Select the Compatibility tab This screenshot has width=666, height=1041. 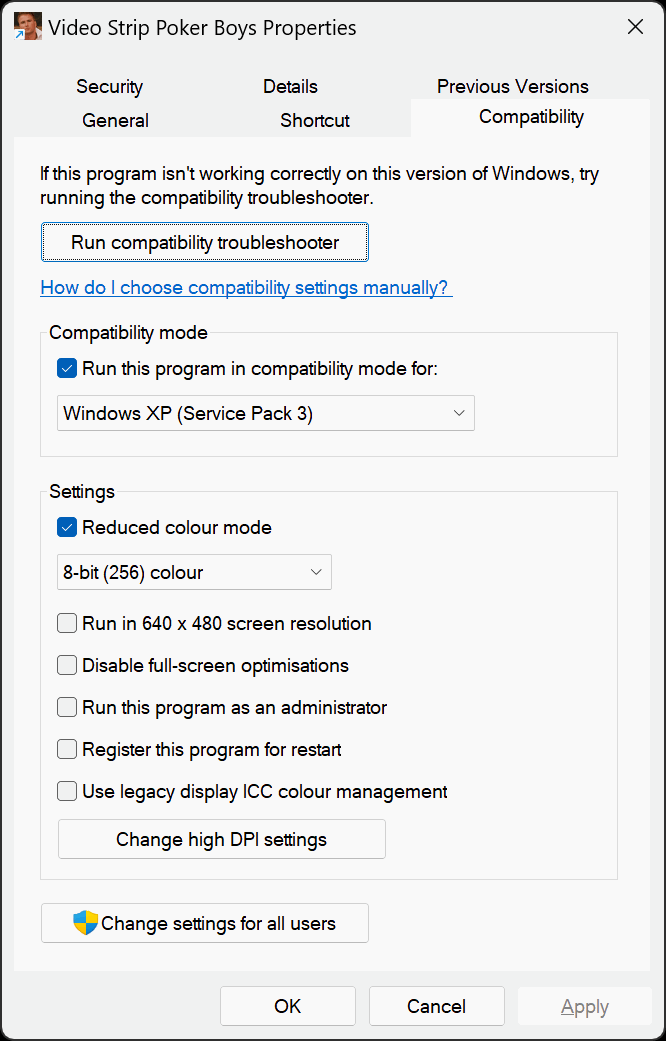point(531,117)
